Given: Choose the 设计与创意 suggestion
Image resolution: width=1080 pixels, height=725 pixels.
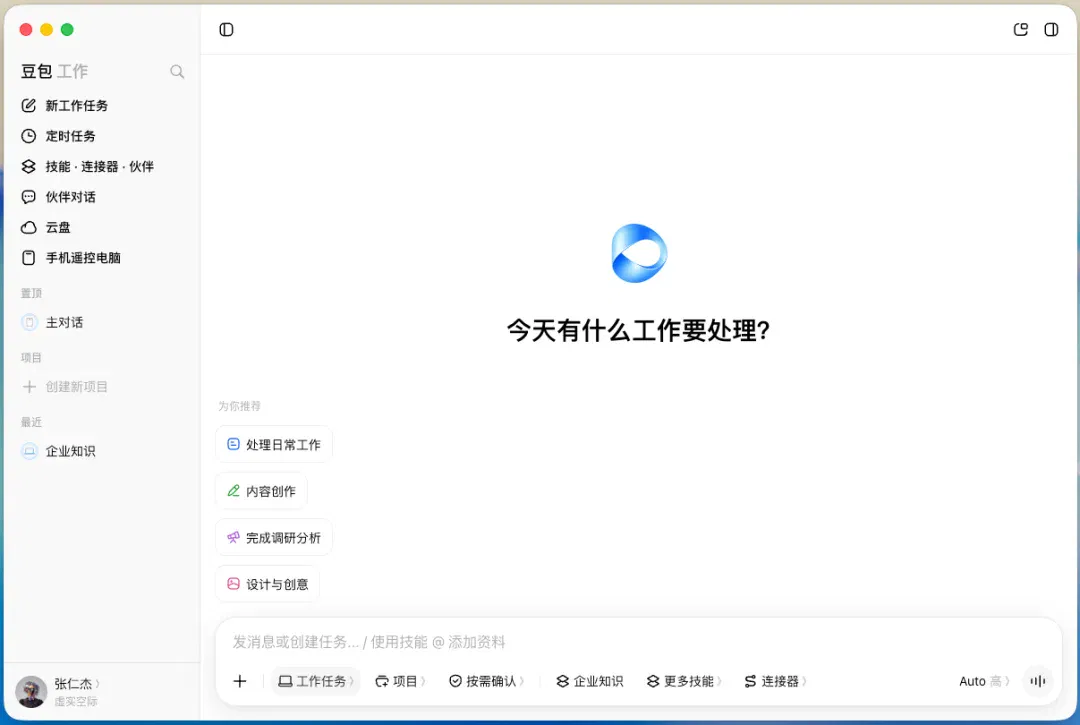Looking at the screenshot, I should coord(267,584).
